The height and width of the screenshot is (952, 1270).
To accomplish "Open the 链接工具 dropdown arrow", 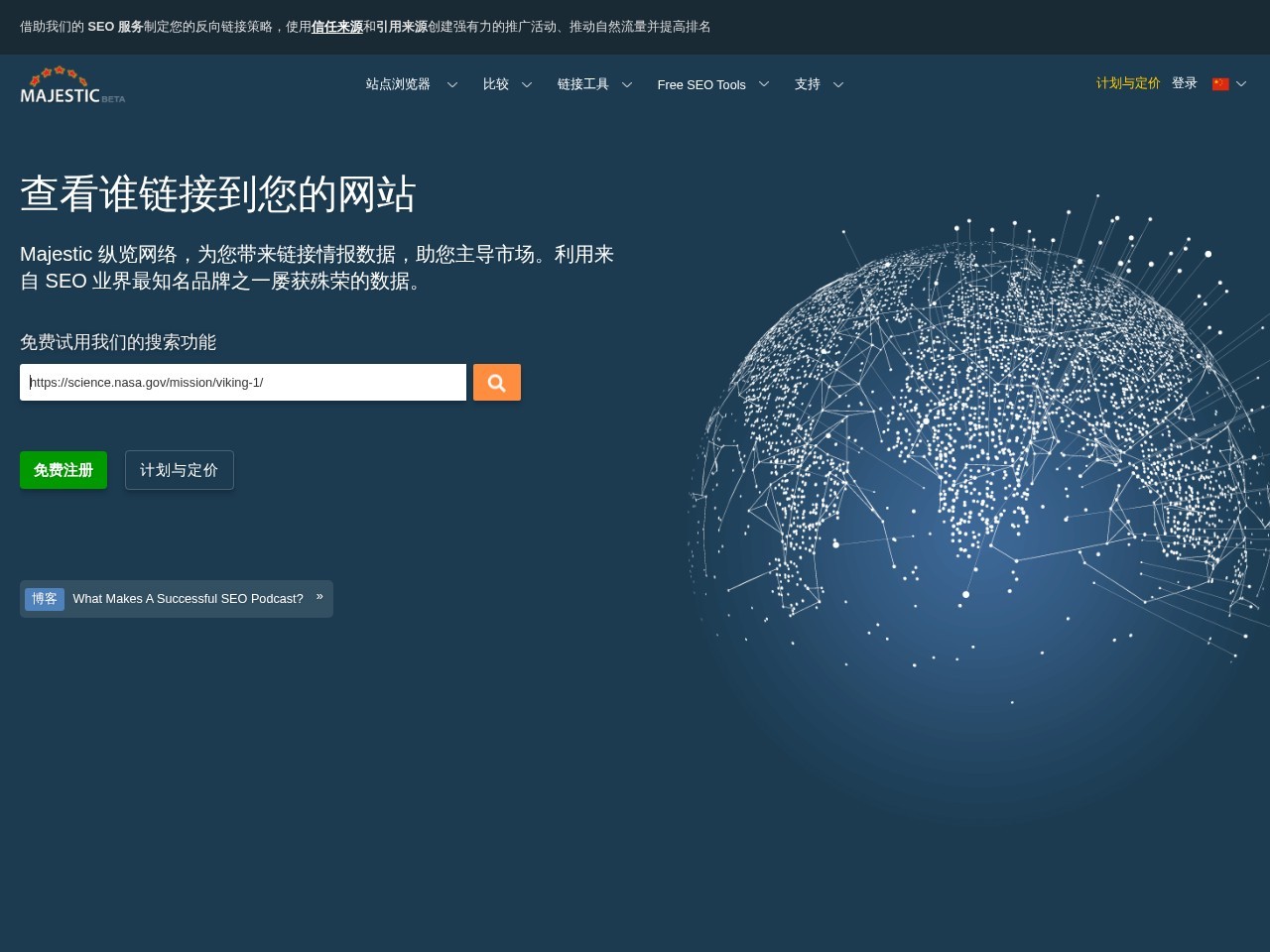I will (627, 85).
